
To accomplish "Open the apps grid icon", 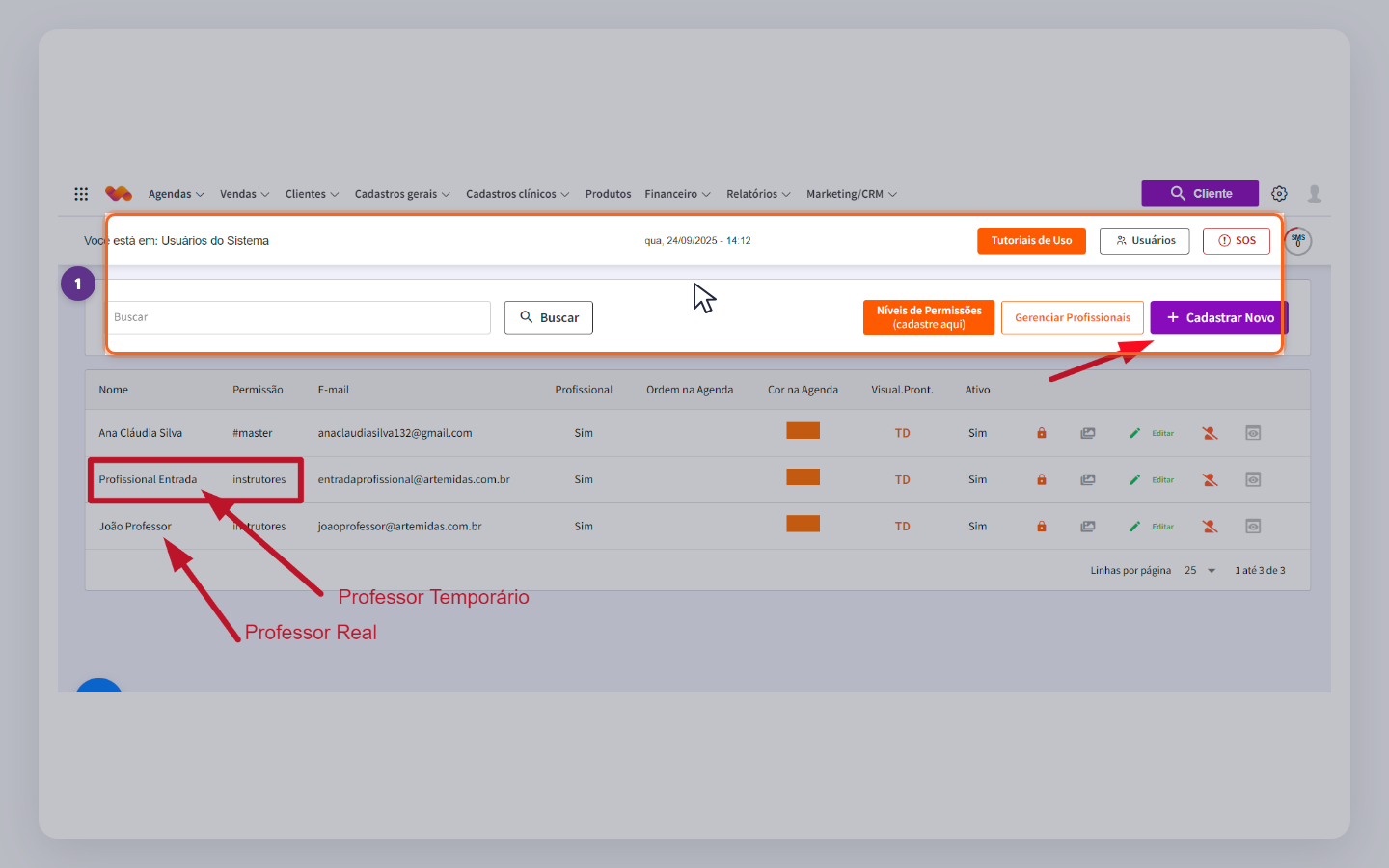I will (81, 194).
